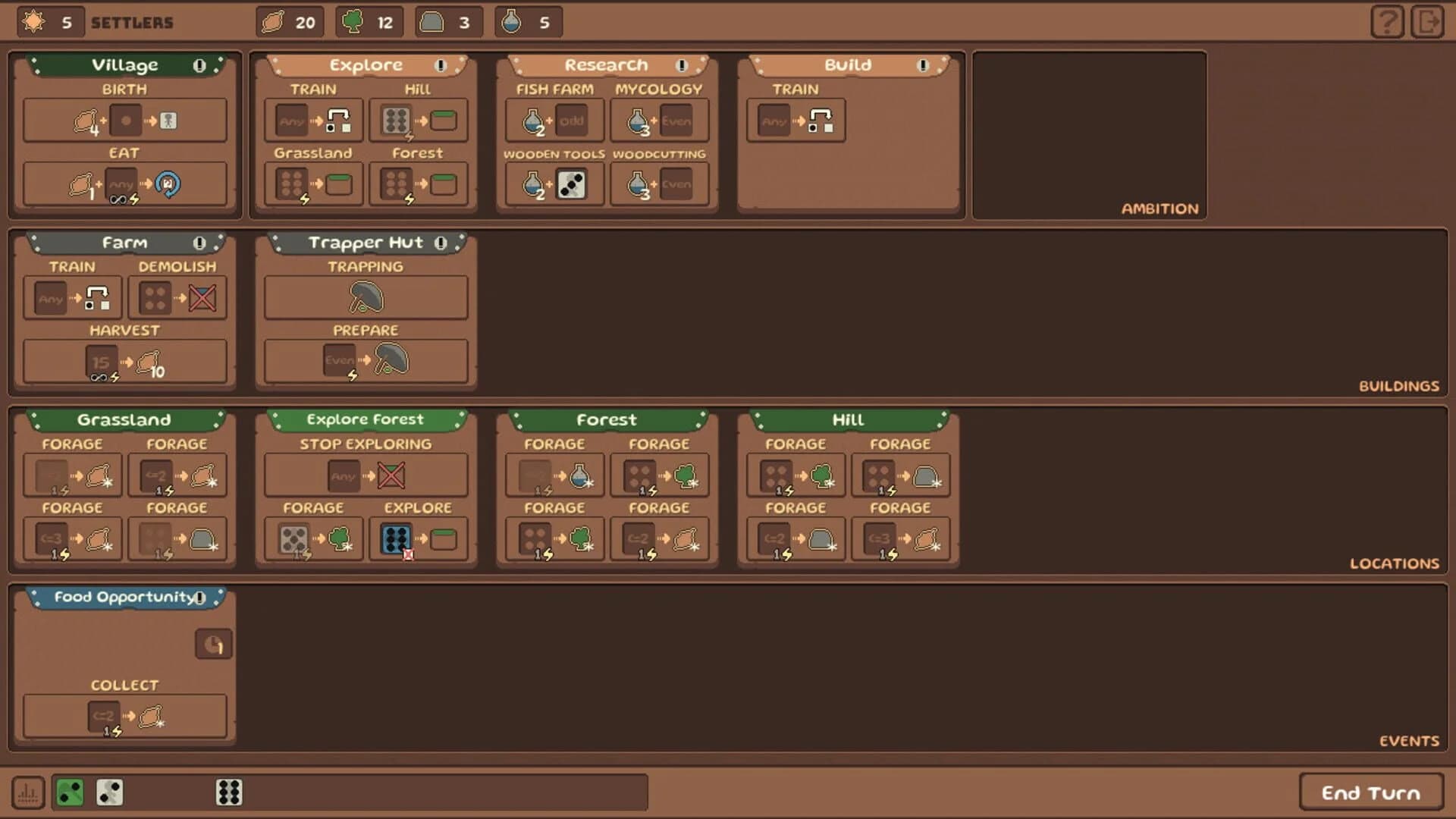Use the Harvest action in the Farm

[x=125, y=361]
